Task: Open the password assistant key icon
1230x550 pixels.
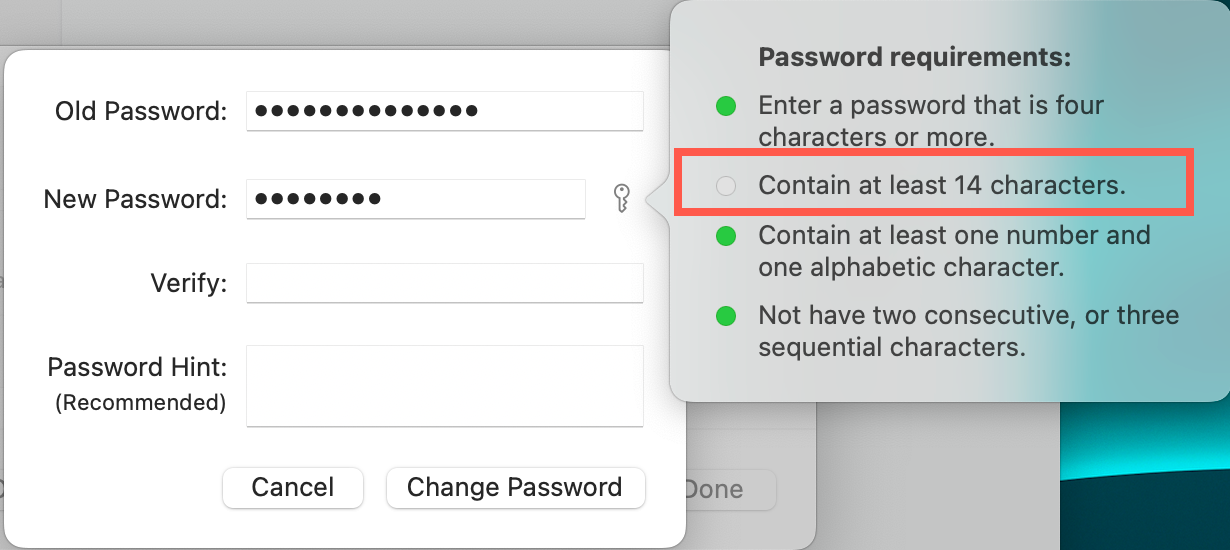Action: (622, 199)
